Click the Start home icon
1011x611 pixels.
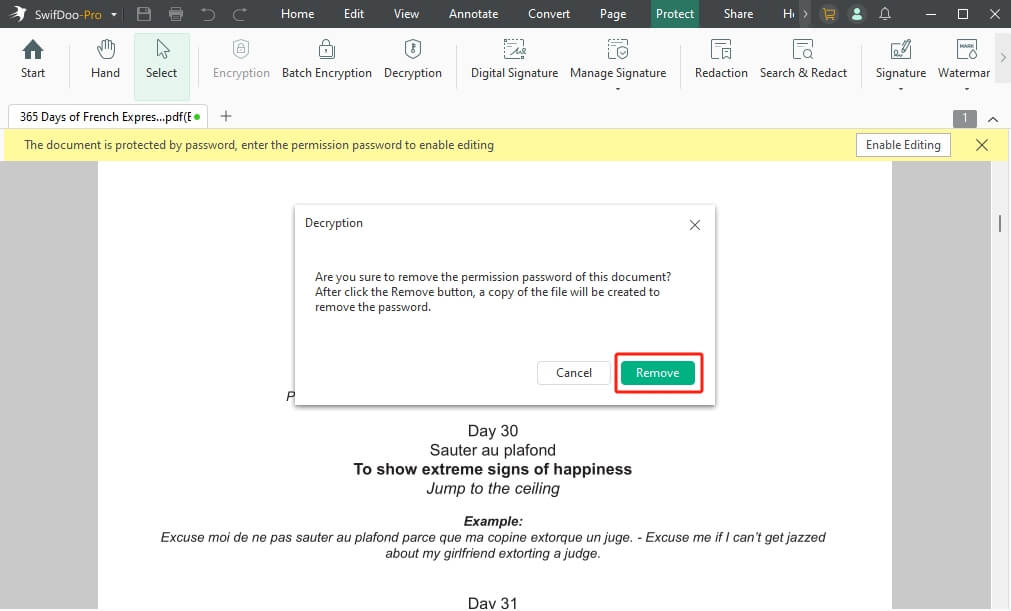point(32,50)
